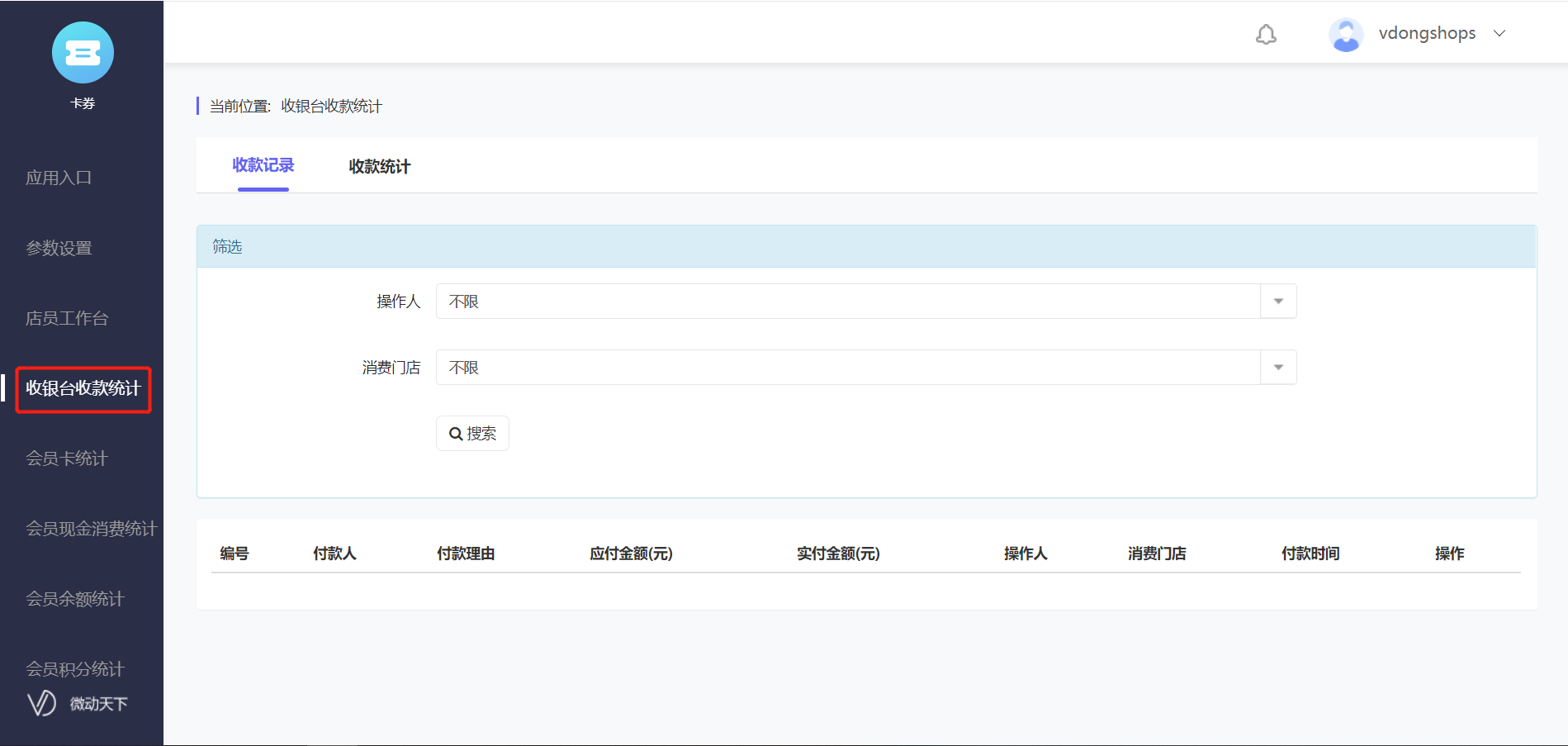Open 应用入口 in the sidebar
This screenshot has width=1568, height=746.
coord(59,178)
